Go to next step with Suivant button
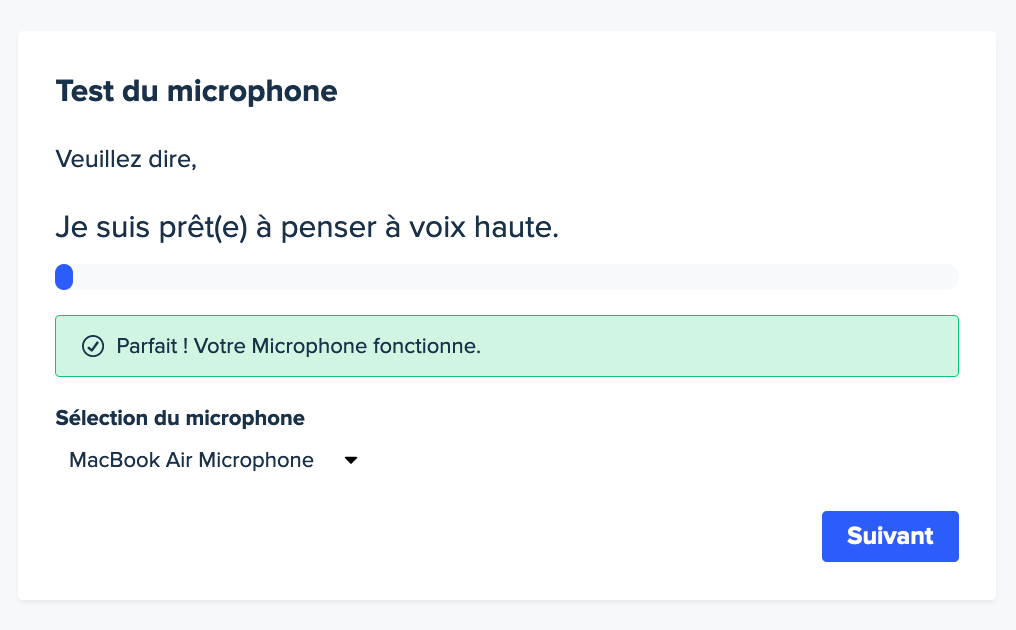 pyautogui.click(x=890, y=536)
